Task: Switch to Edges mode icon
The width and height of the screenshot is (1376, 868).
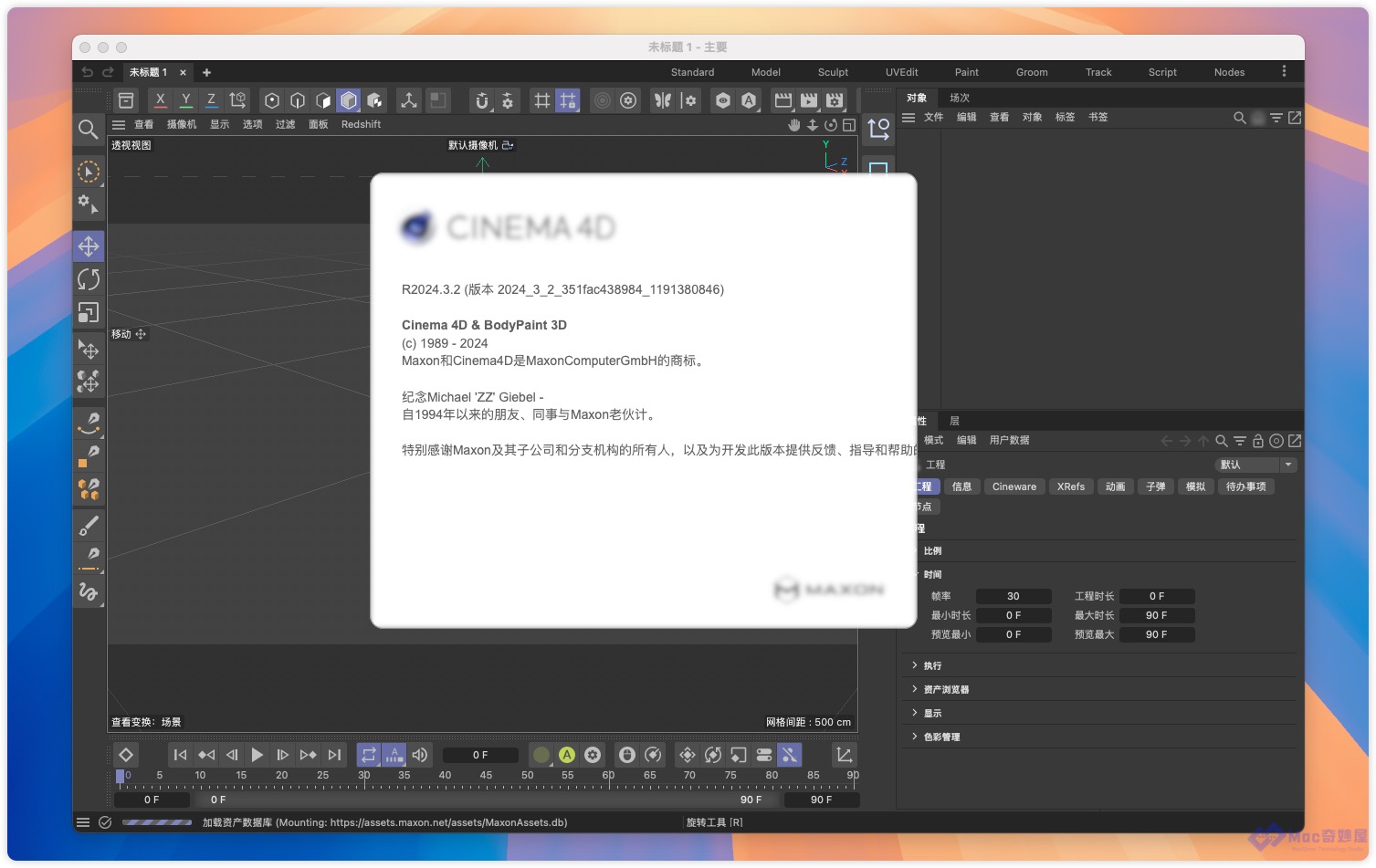Action: [298, 100]
